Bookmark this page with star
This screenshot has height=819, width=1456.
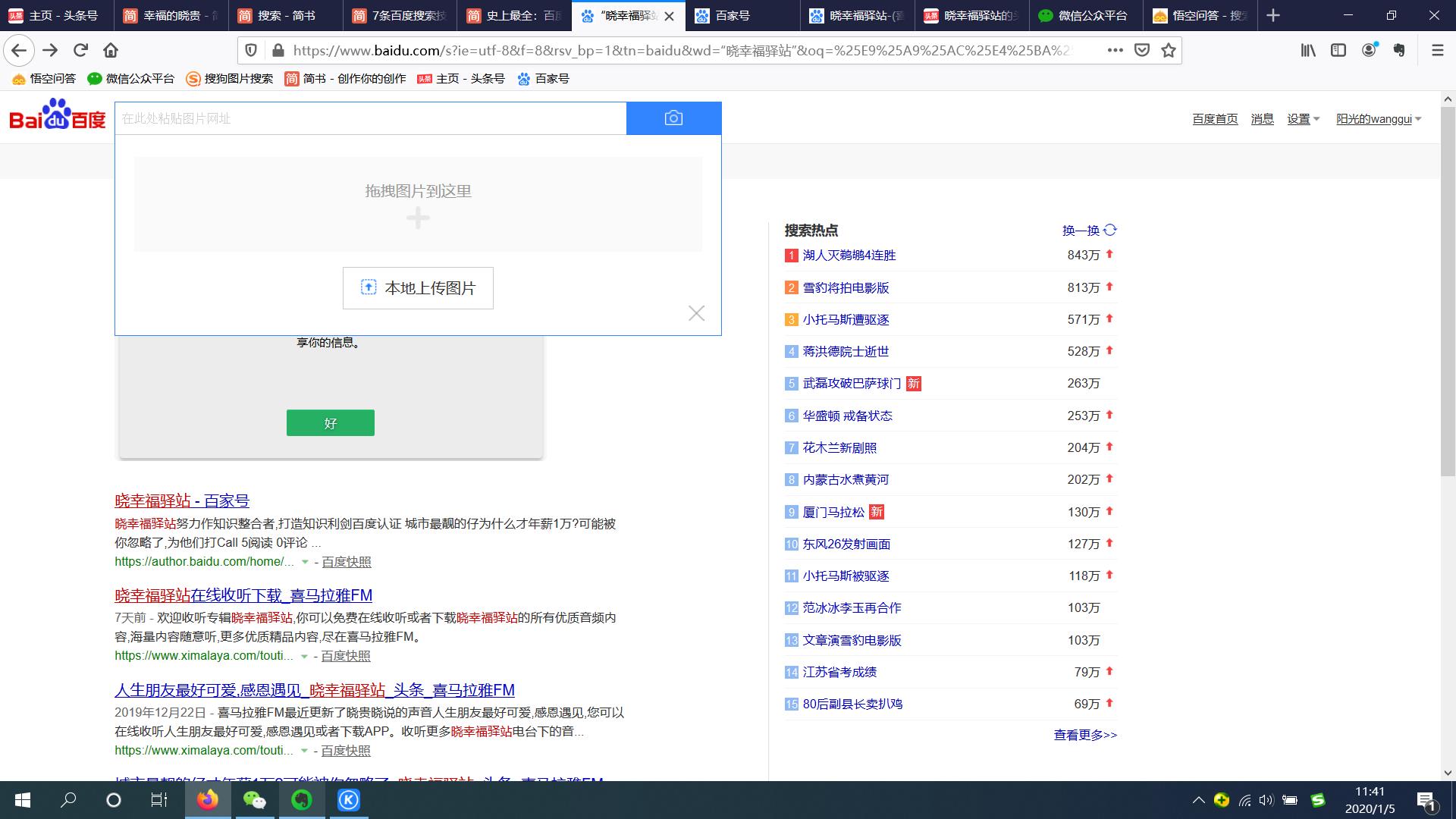pos(1169,50)
